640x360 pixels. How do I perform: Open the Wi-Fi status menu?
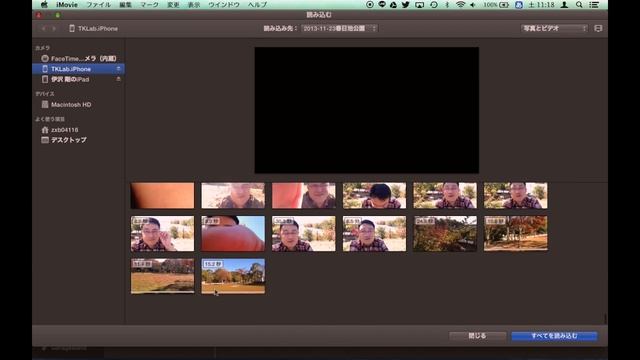pos(460,5)
